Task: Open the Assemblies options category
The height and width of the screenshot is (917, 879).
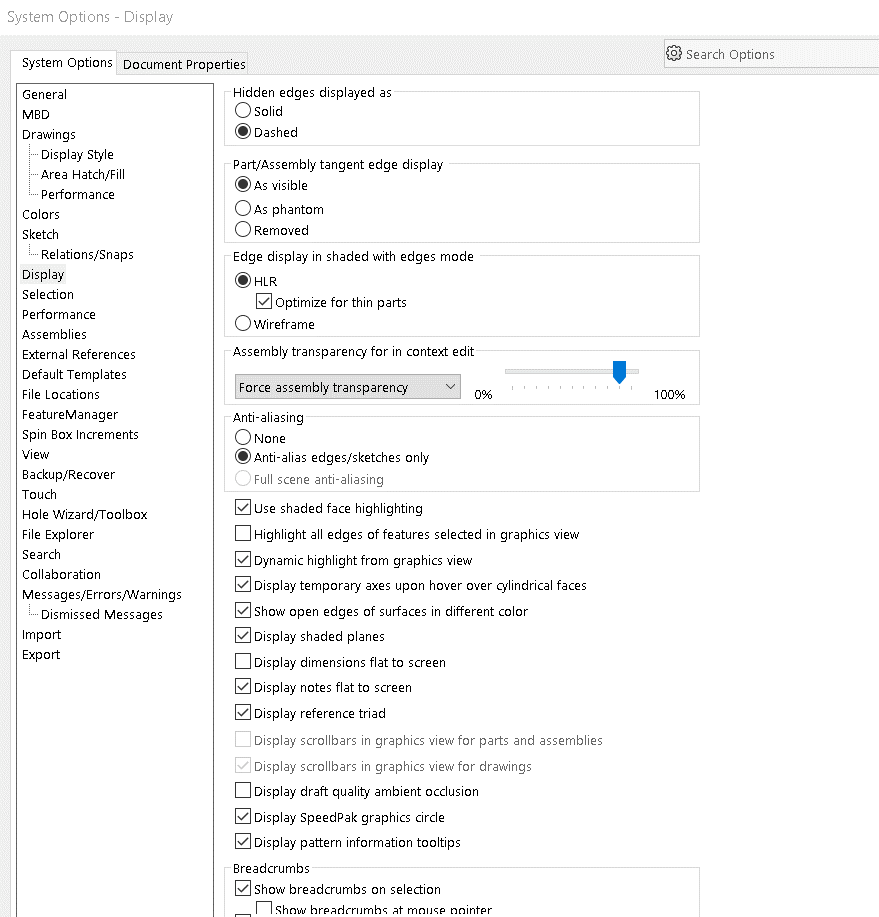Action: click(54, 334)
